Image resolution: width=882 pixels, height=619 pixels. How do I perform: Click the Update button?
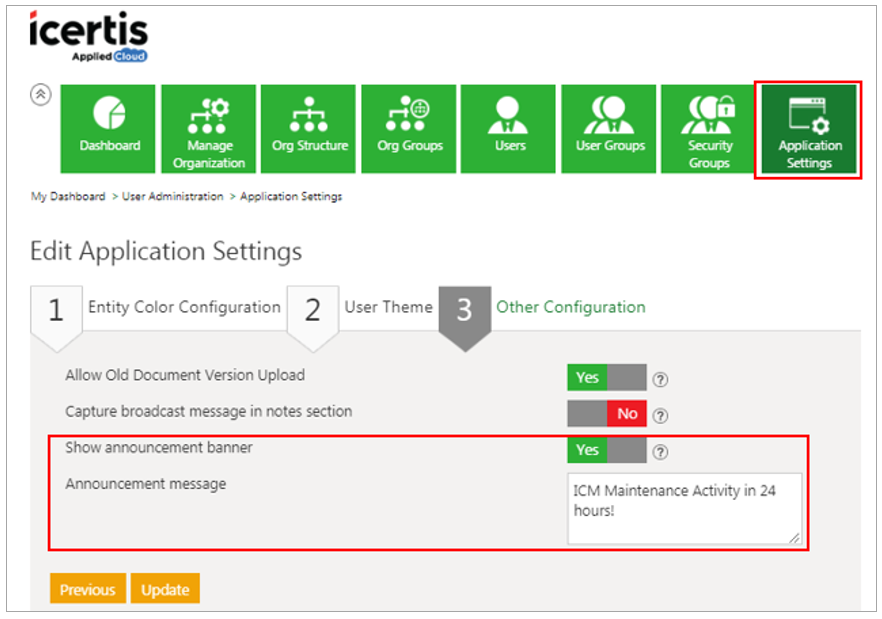tap(165, 589)
